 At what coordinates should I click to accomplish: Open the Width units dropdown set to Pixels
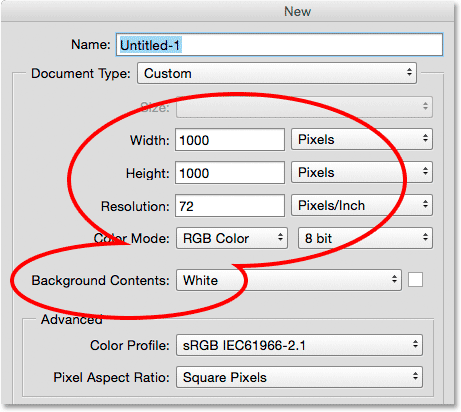(362, 139)
